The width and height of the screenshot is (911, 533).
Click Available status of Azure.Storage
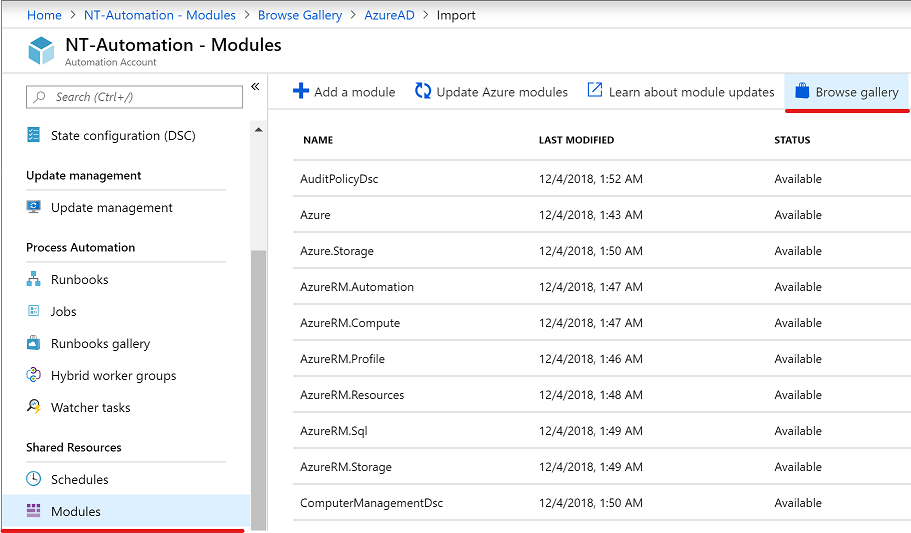(798, 251)
